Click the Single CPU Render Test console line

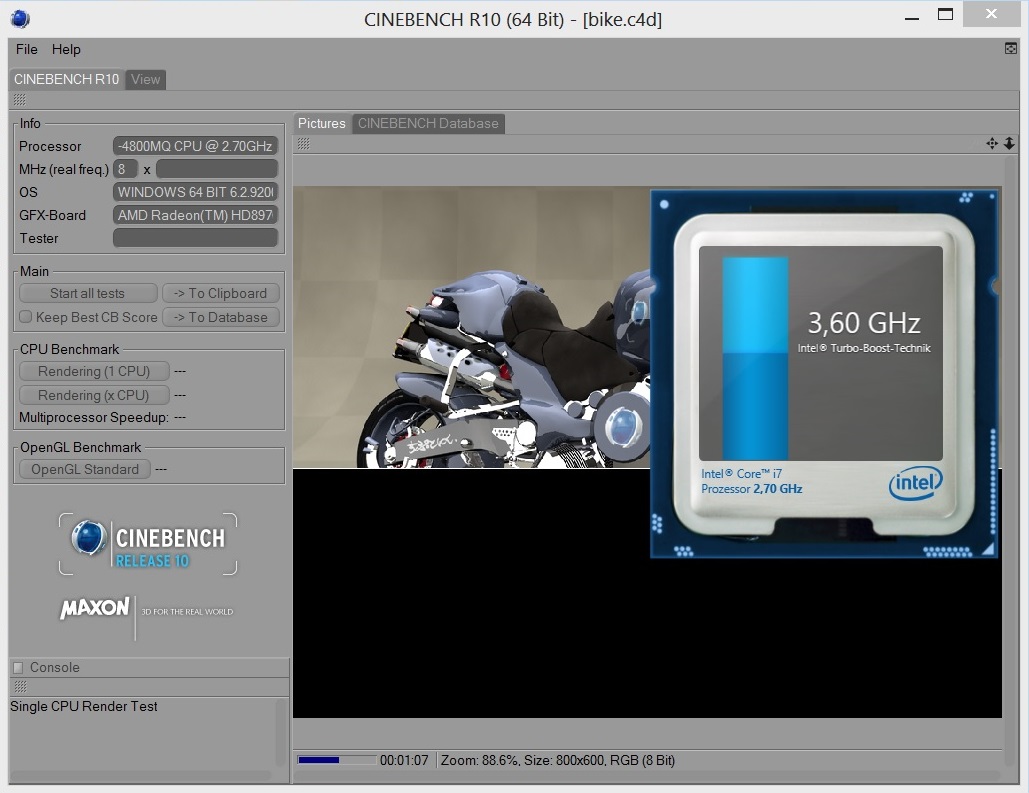click(x=84, y=706)
